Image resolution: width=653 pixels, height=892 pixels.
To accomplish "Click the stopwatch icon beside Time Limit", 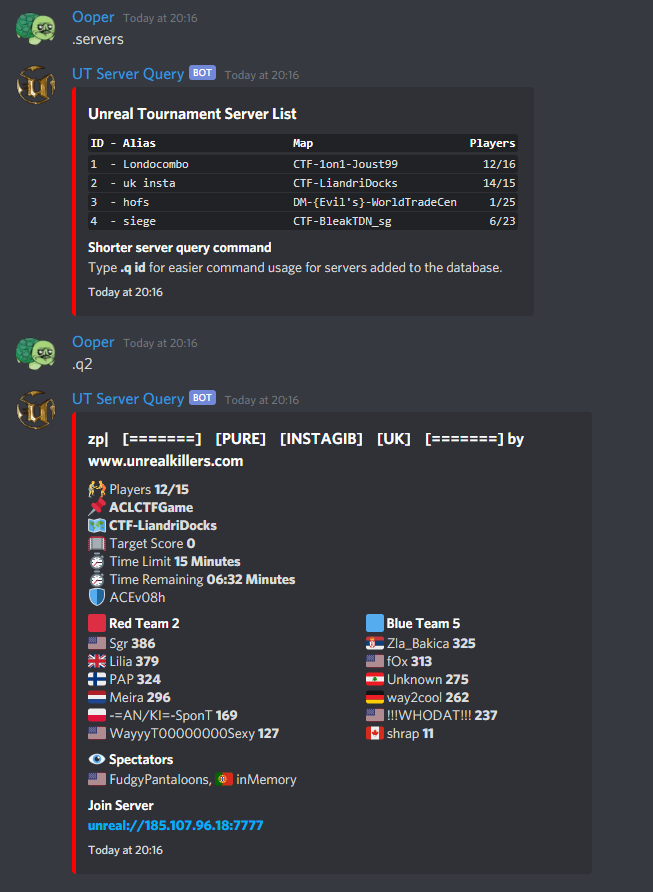I will tap(97, 561).
